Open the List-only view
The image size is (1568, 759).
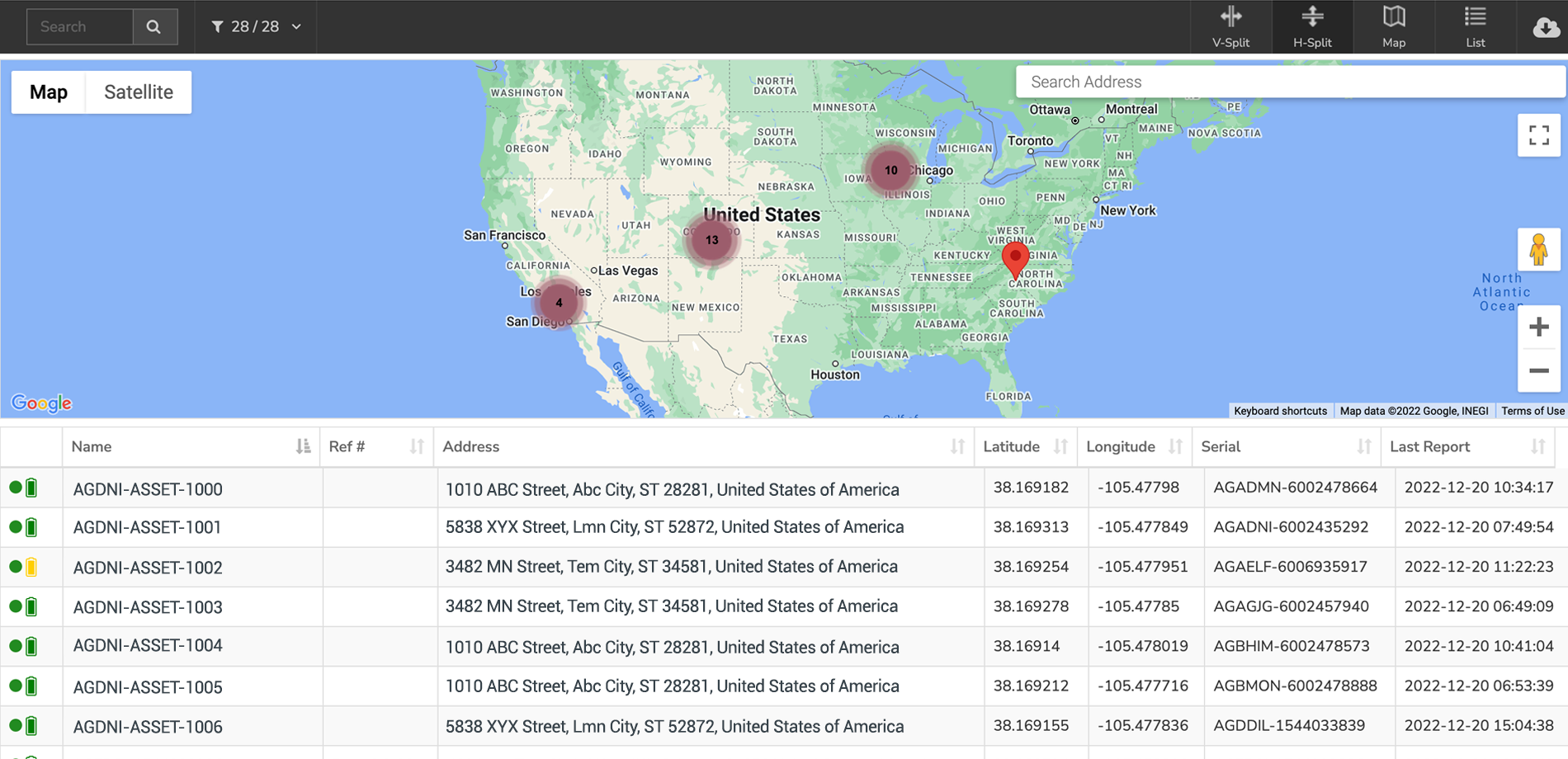[x=1475, y=26]
